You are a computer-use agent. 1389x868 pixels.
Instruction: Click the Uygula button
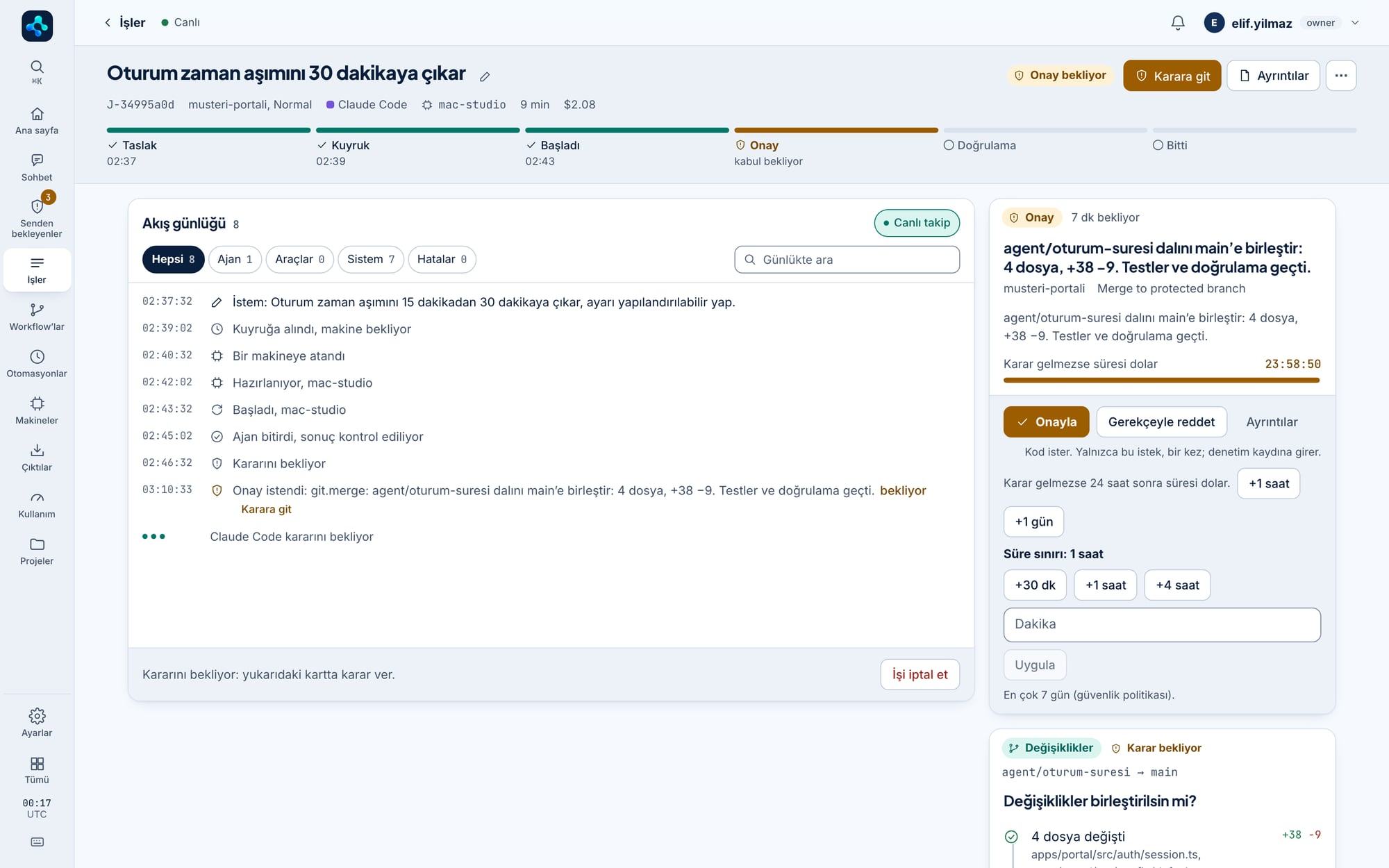coord(1035,665)
